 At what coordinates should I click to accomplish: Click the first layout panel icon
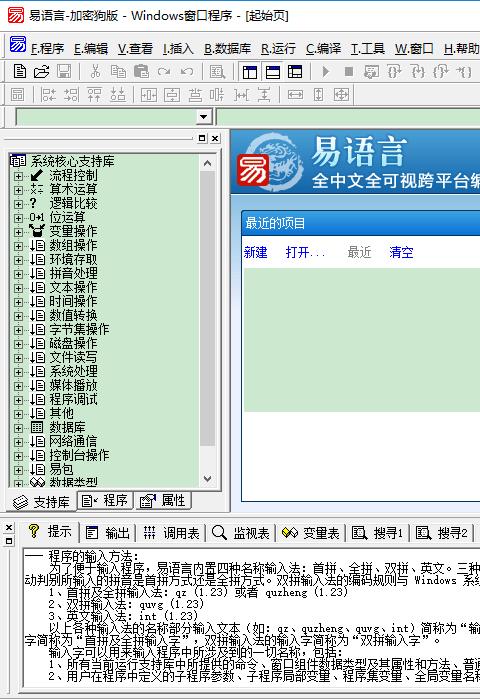pyautogui.click(x=250, y=71)
